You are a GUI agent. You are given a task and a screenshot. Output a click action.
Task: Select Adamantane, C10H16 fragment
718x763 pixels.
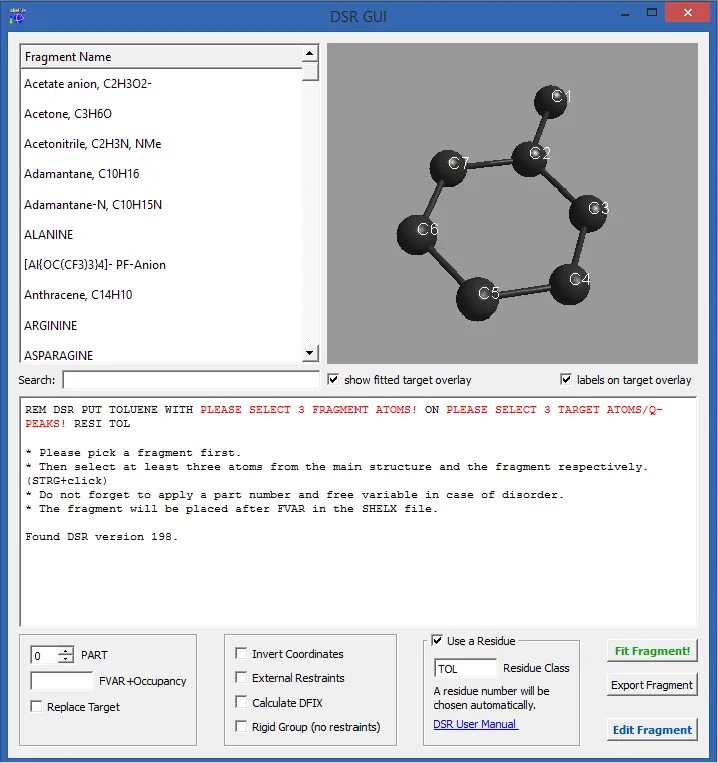coord(161,174)
